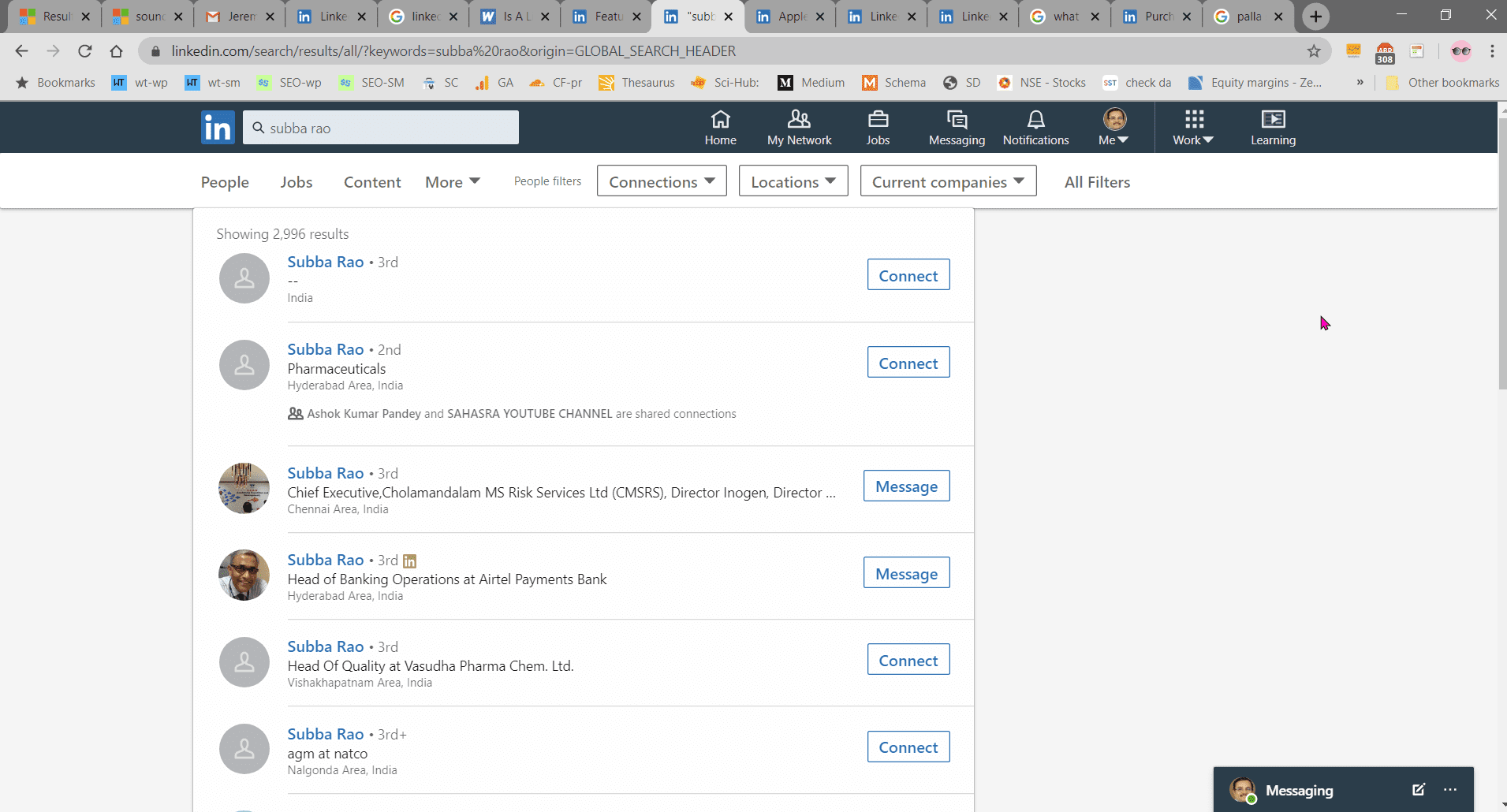Connect with Subba Rao from India
This screenshot has width=1507, height=812.
(908, 275)
